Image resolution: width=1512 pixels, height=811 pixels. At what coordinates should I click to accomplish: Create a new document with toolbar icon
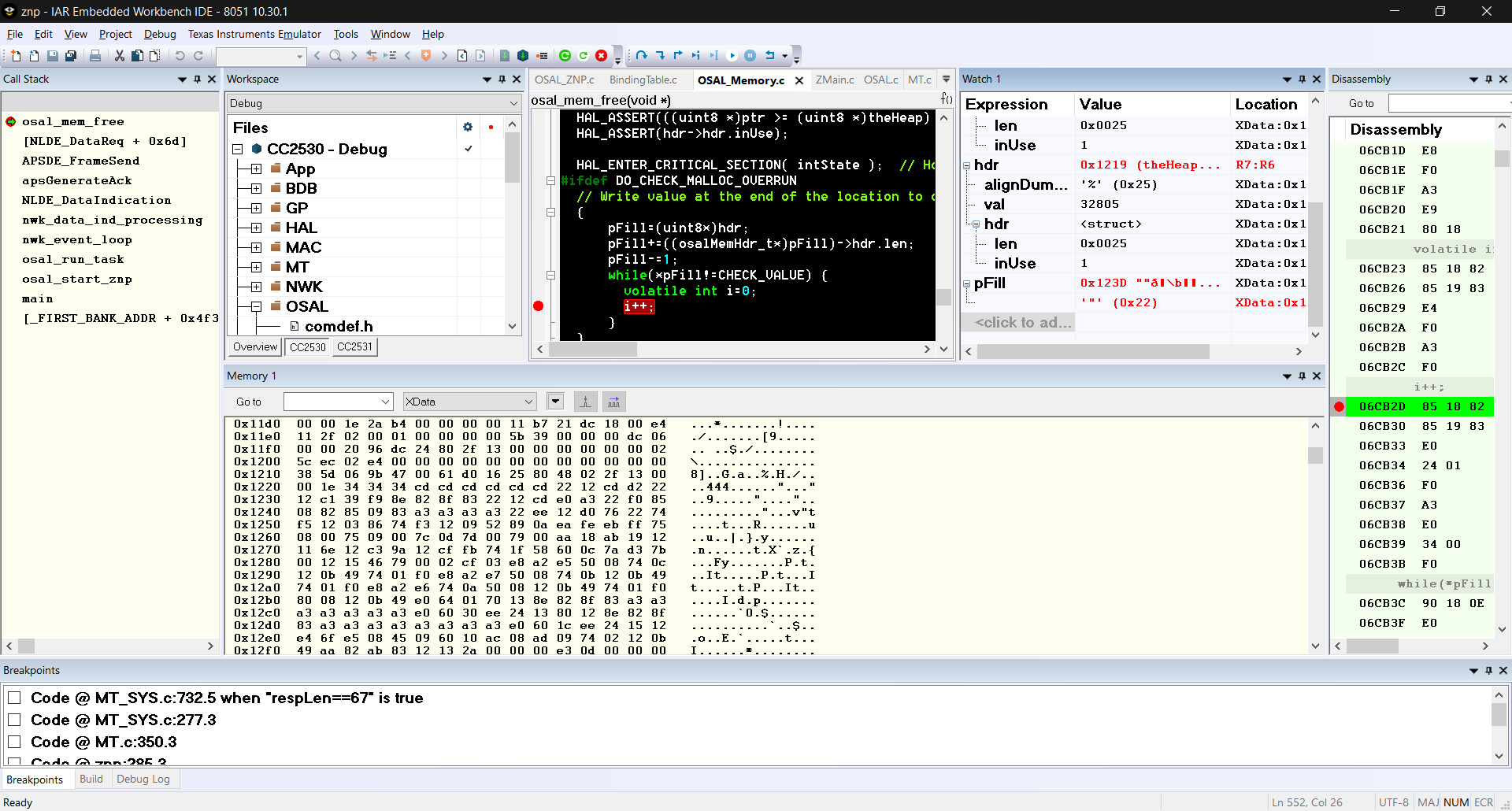(16, 56)
